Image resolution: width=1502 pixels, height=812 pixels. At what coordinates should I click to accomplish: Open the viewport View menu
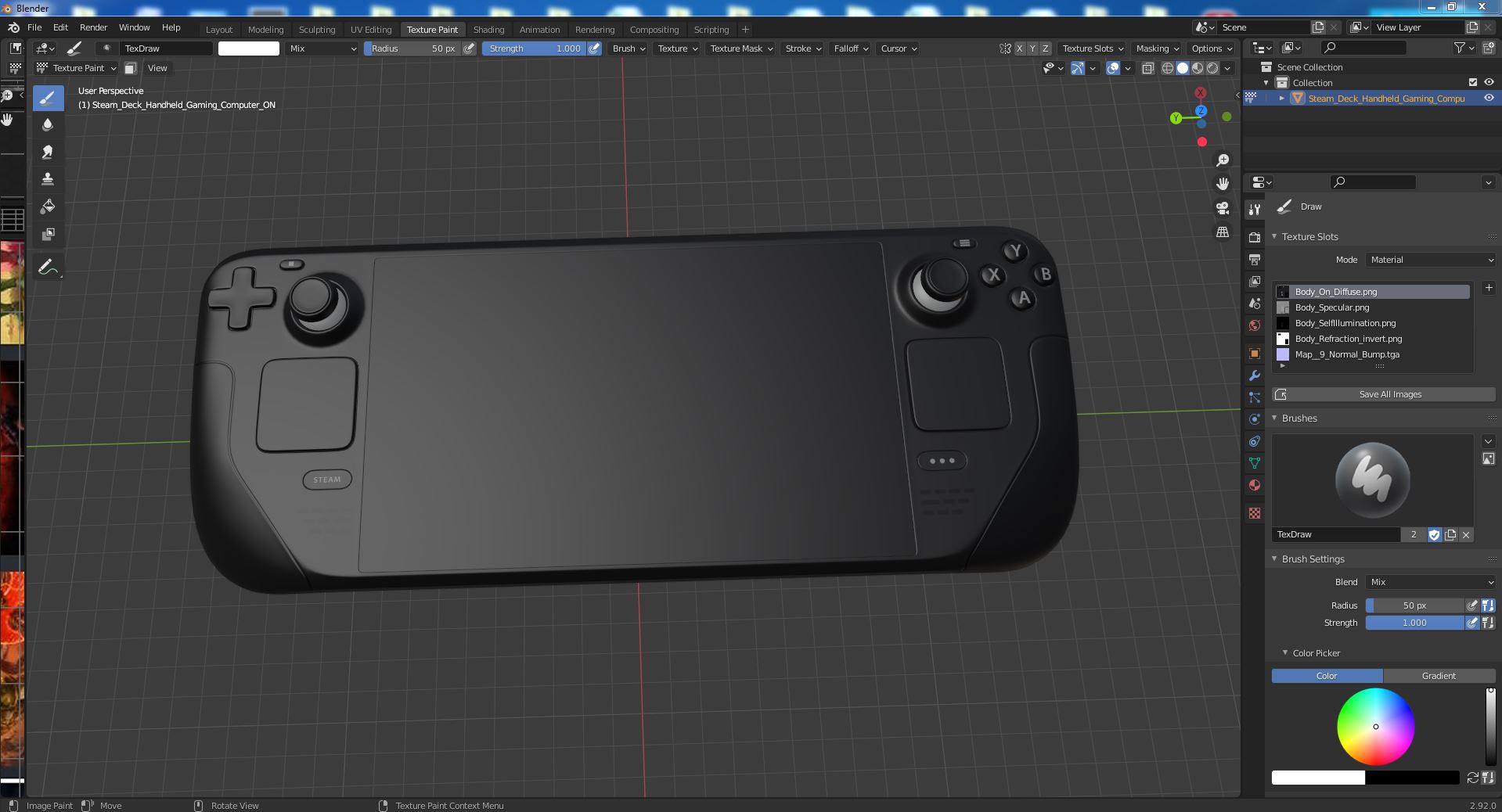(157, 68)
